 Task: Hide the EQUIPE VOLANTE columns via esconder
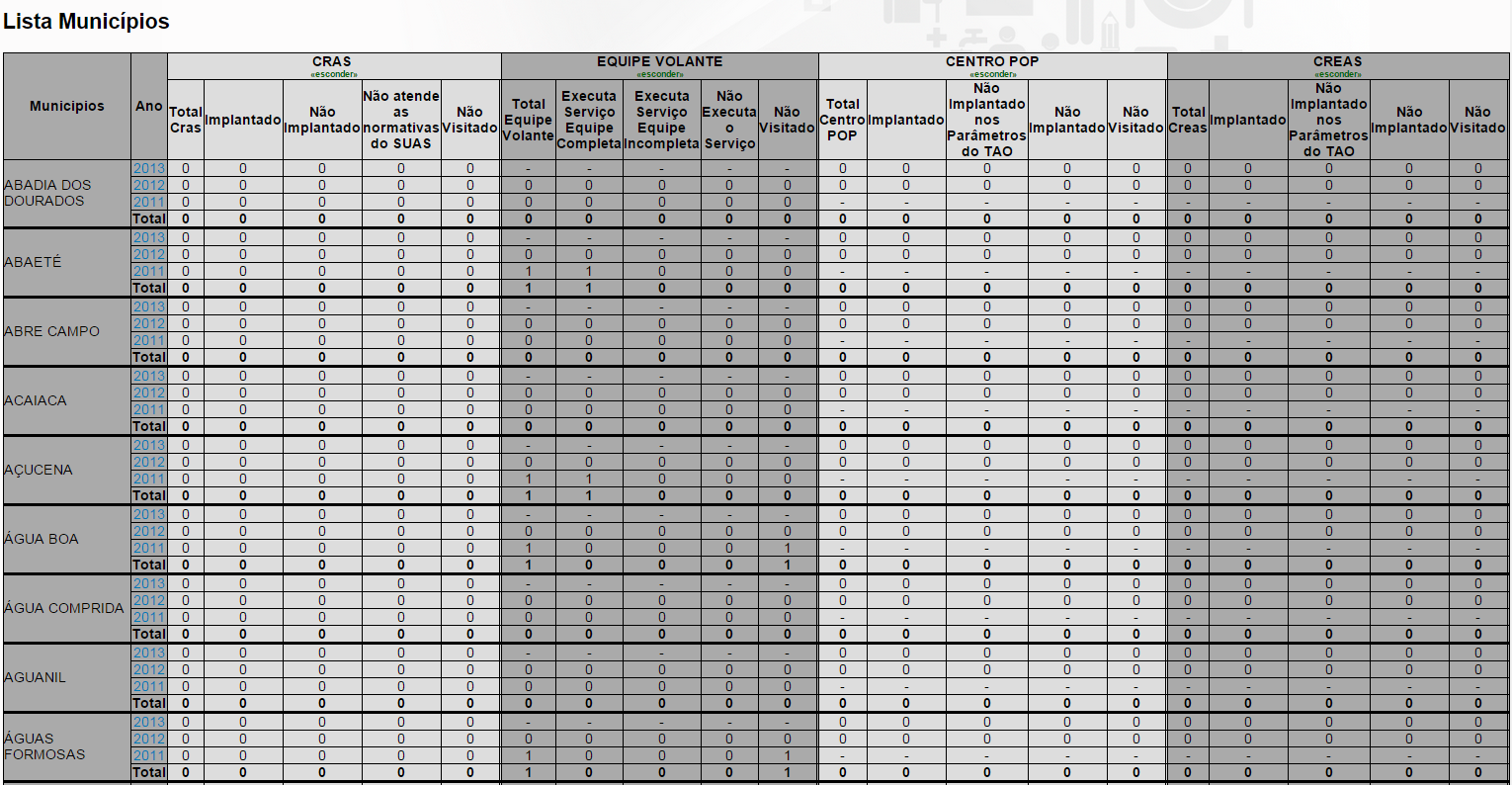660,74
